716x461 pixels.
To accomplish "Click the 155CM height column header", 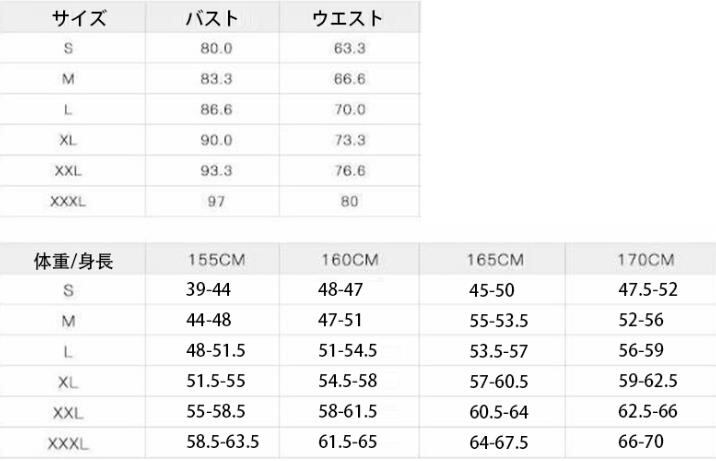I will [218, 261].
